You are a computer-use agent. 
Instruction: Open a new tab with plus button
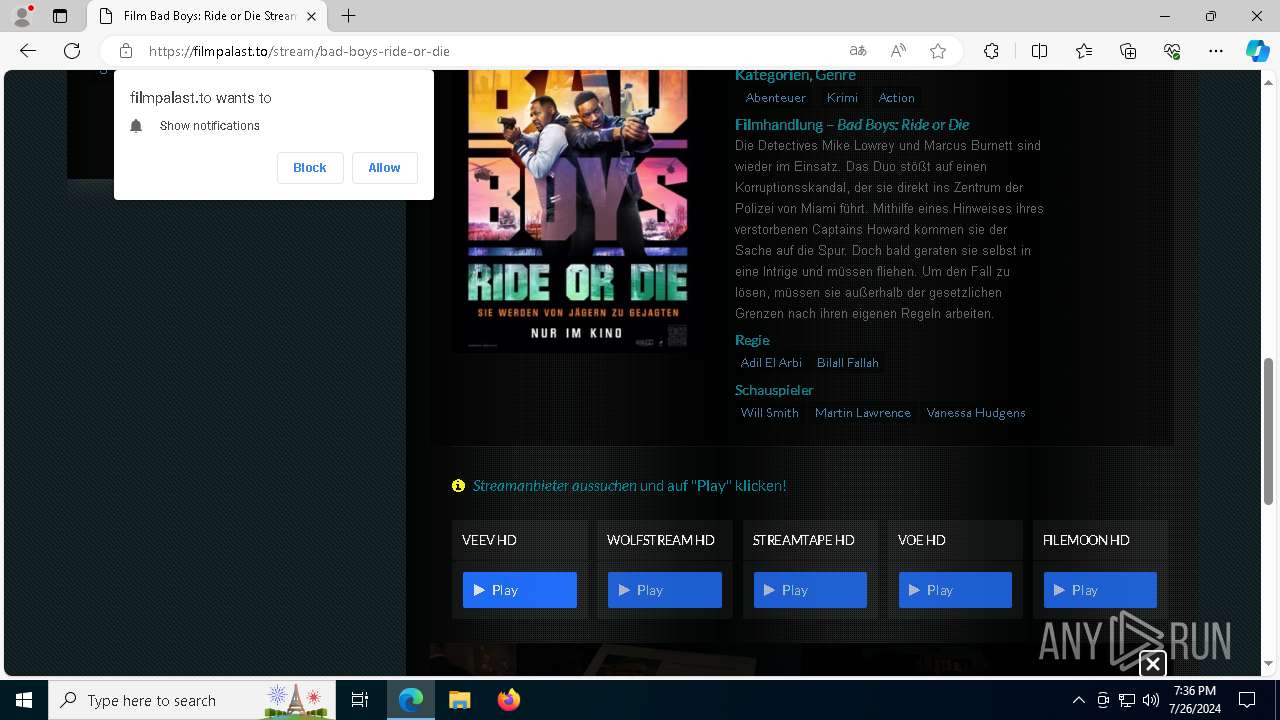click(x=348, y=16)
